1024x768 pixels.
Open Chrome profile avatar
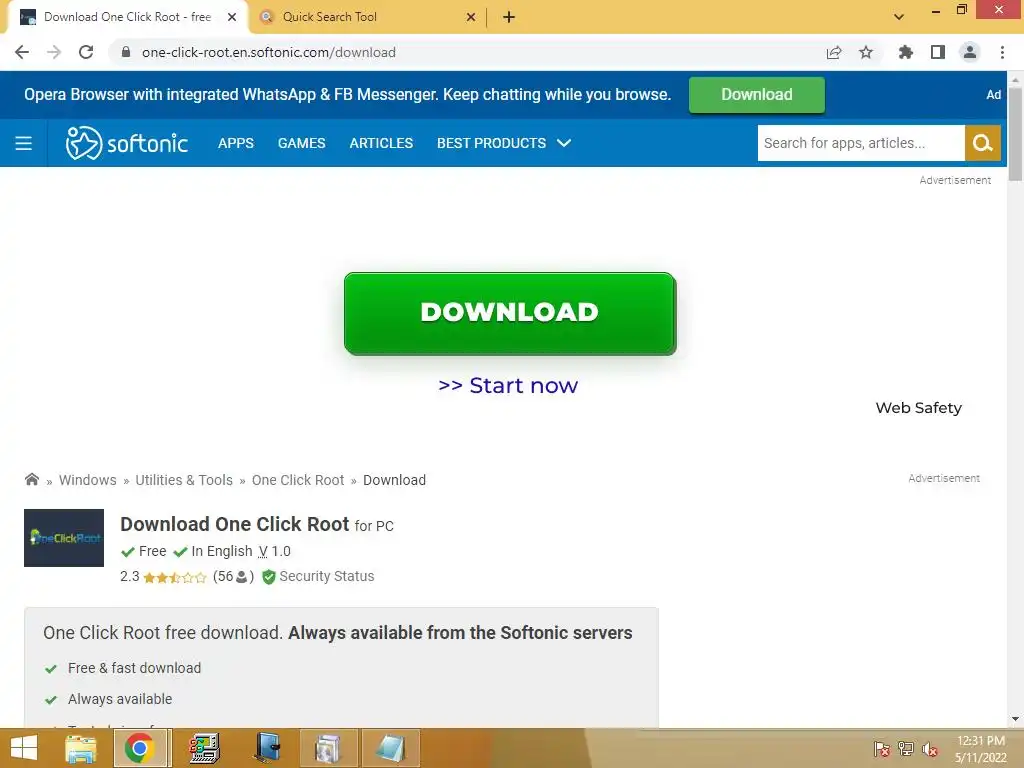[x=970, y=52]
